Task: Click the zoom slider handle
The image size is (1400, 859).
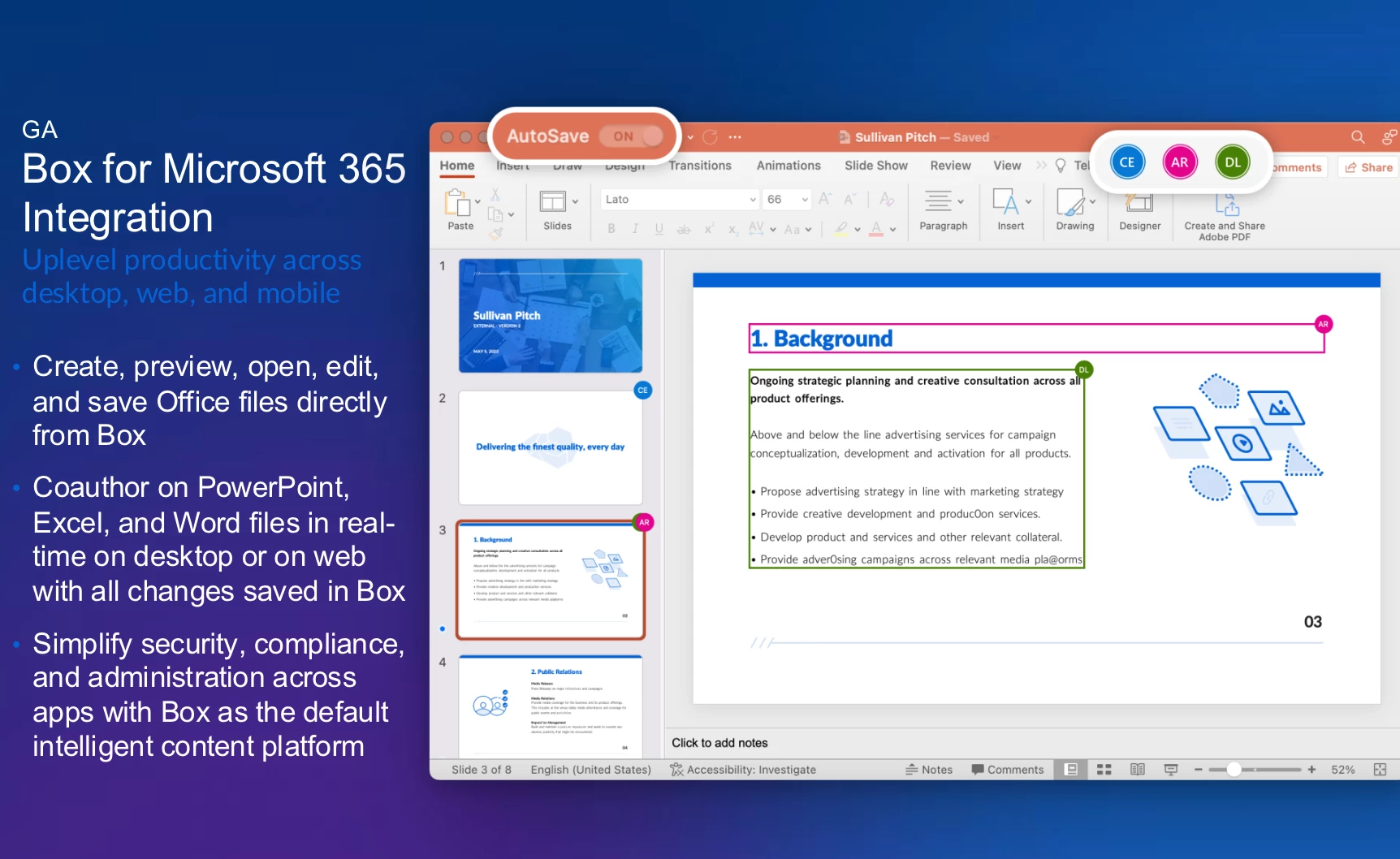Action: [x=1234, y=770]
